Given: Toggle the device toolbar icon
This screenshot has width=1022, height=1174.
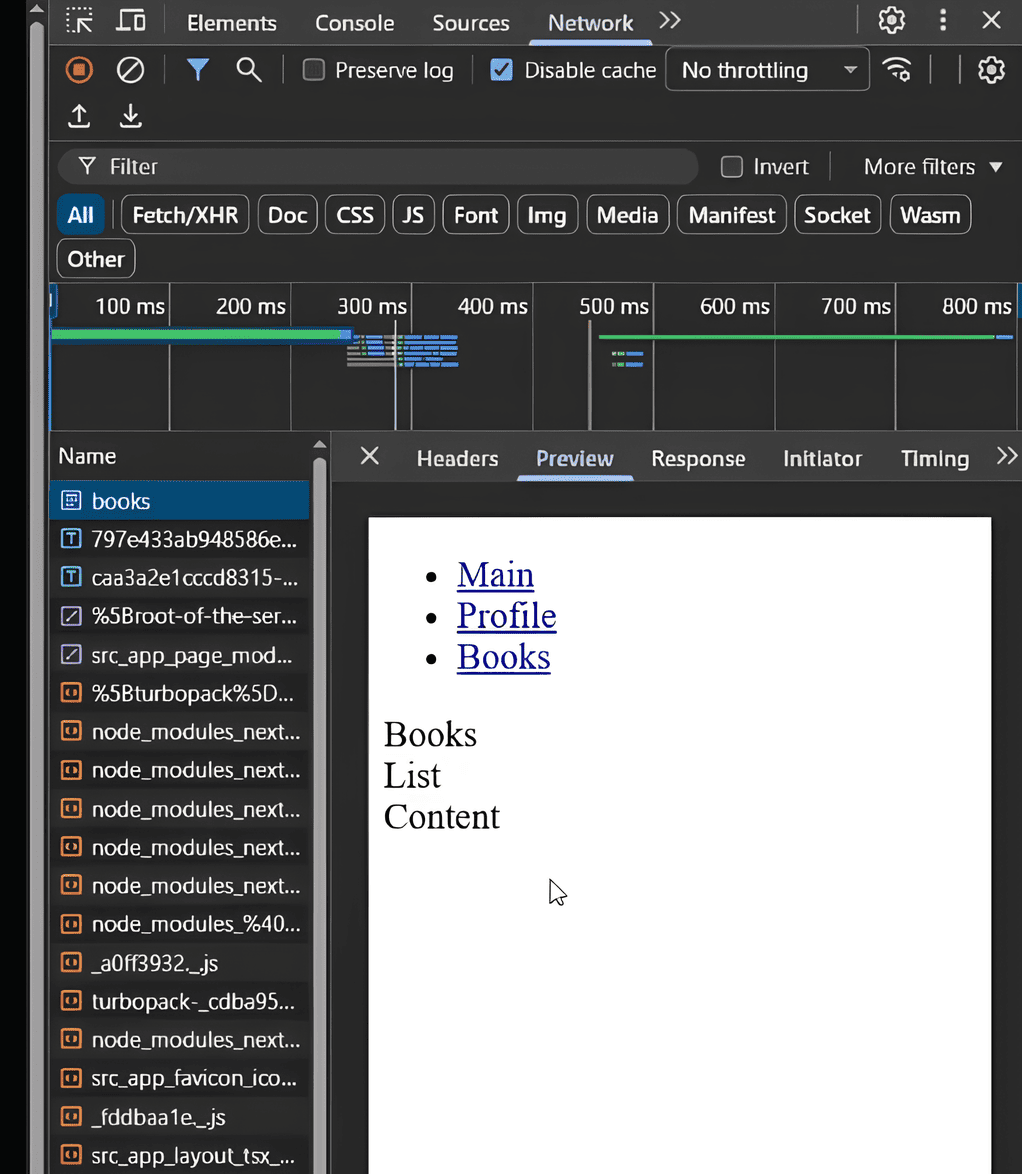Looking at the screenshot, I should [131, 22].
